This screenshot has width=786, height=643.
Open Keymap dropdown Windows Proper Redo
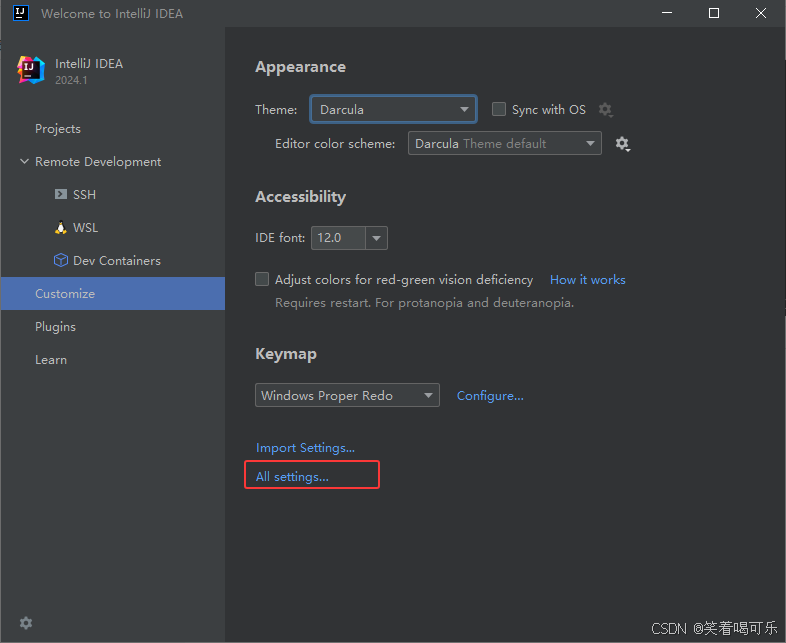pos(347,395)
